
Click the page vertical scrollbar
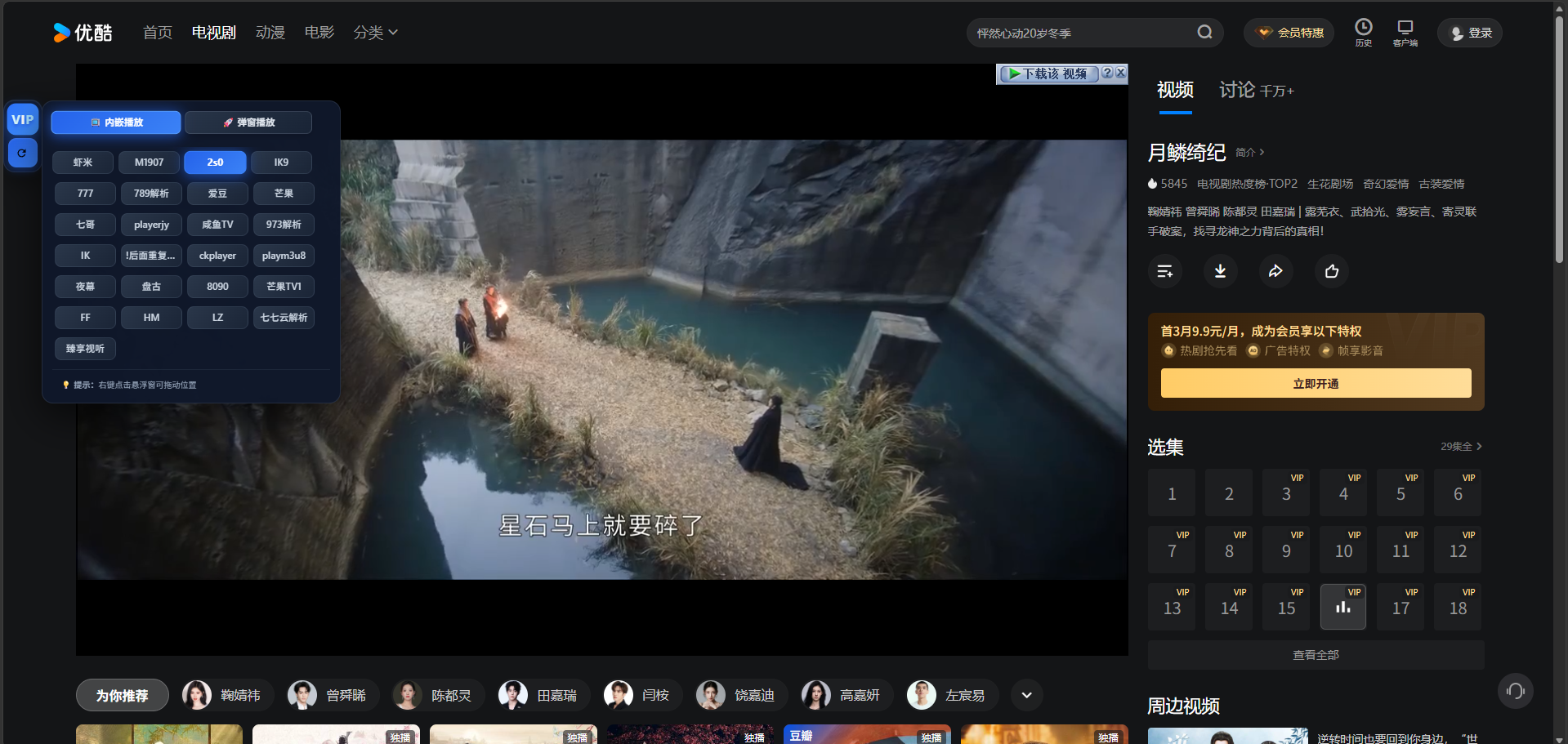(1559, 139)
